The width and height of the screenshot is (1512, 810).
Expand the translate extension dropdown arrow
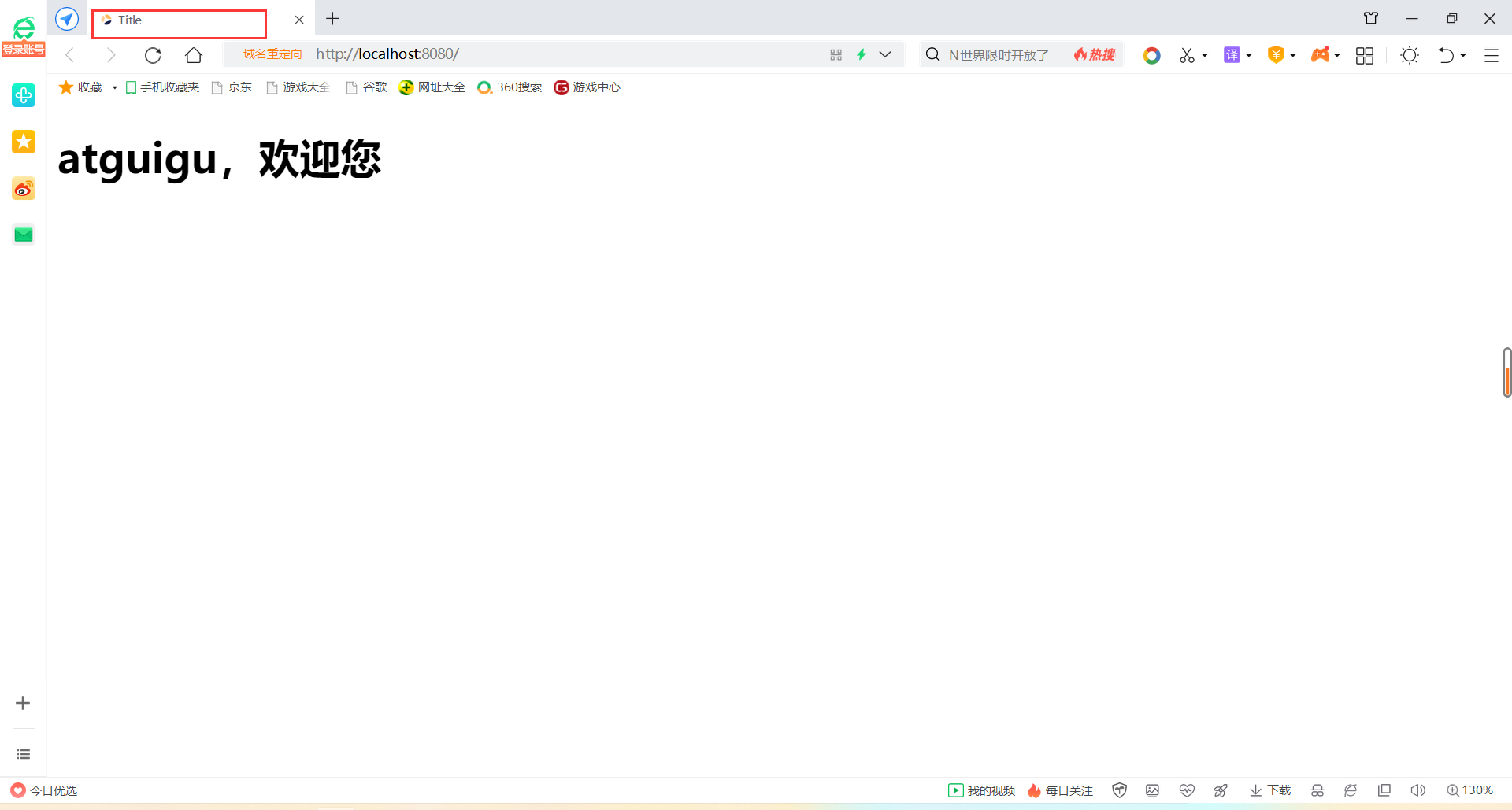tap(1249, 55)
